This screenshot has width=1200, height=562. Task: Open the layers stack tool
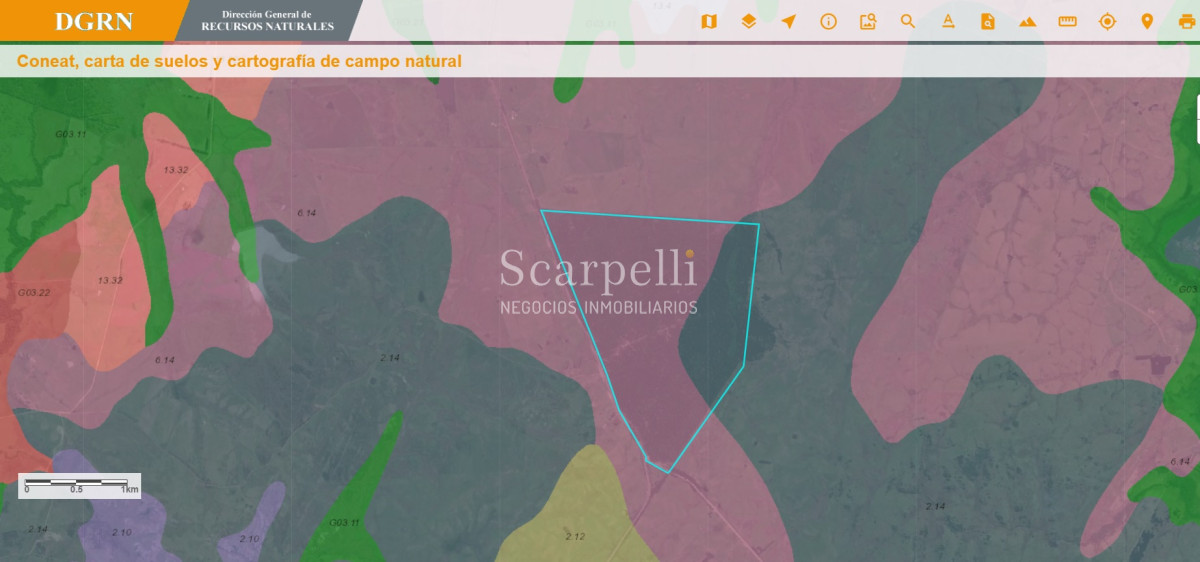tap(749, 21)
